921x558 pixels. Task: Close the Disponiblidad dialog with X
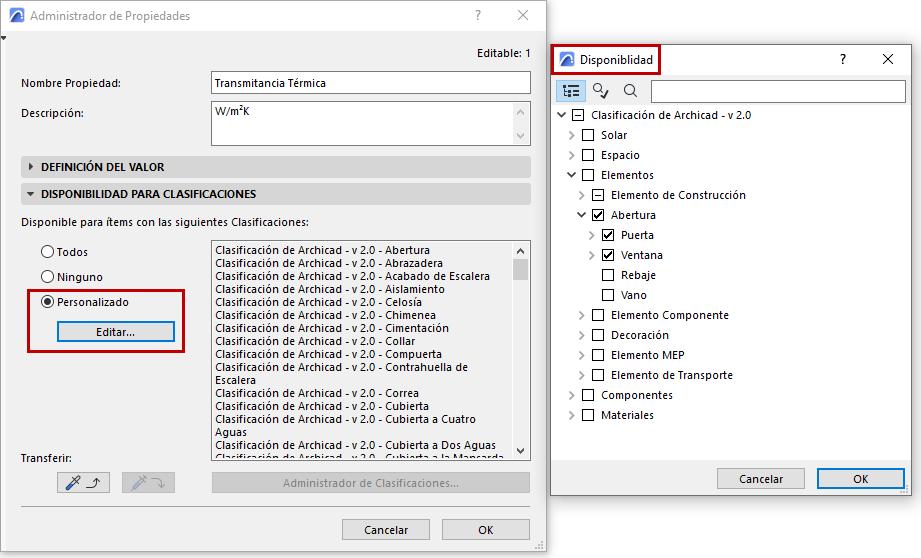pos(888,59)
